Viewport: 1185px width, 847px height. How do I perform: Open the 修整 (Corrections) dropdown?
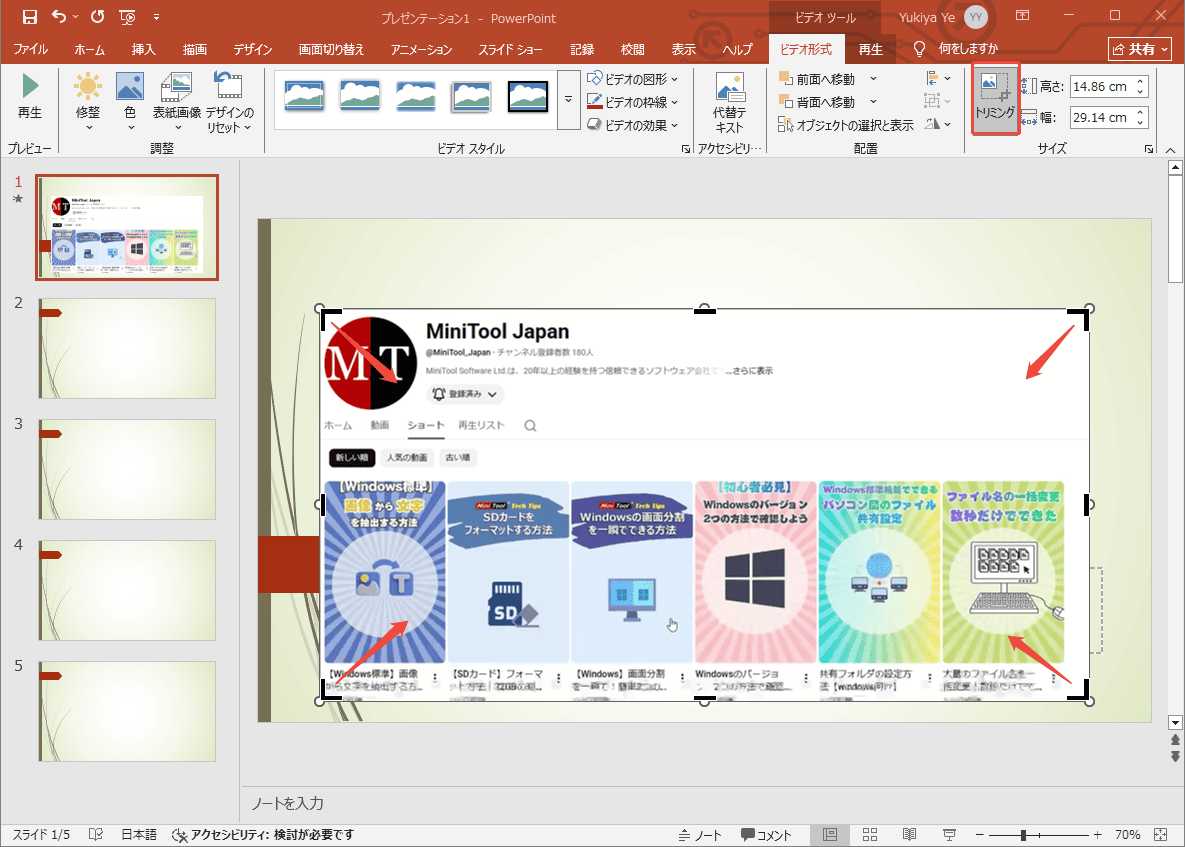[x=87, y=100]
